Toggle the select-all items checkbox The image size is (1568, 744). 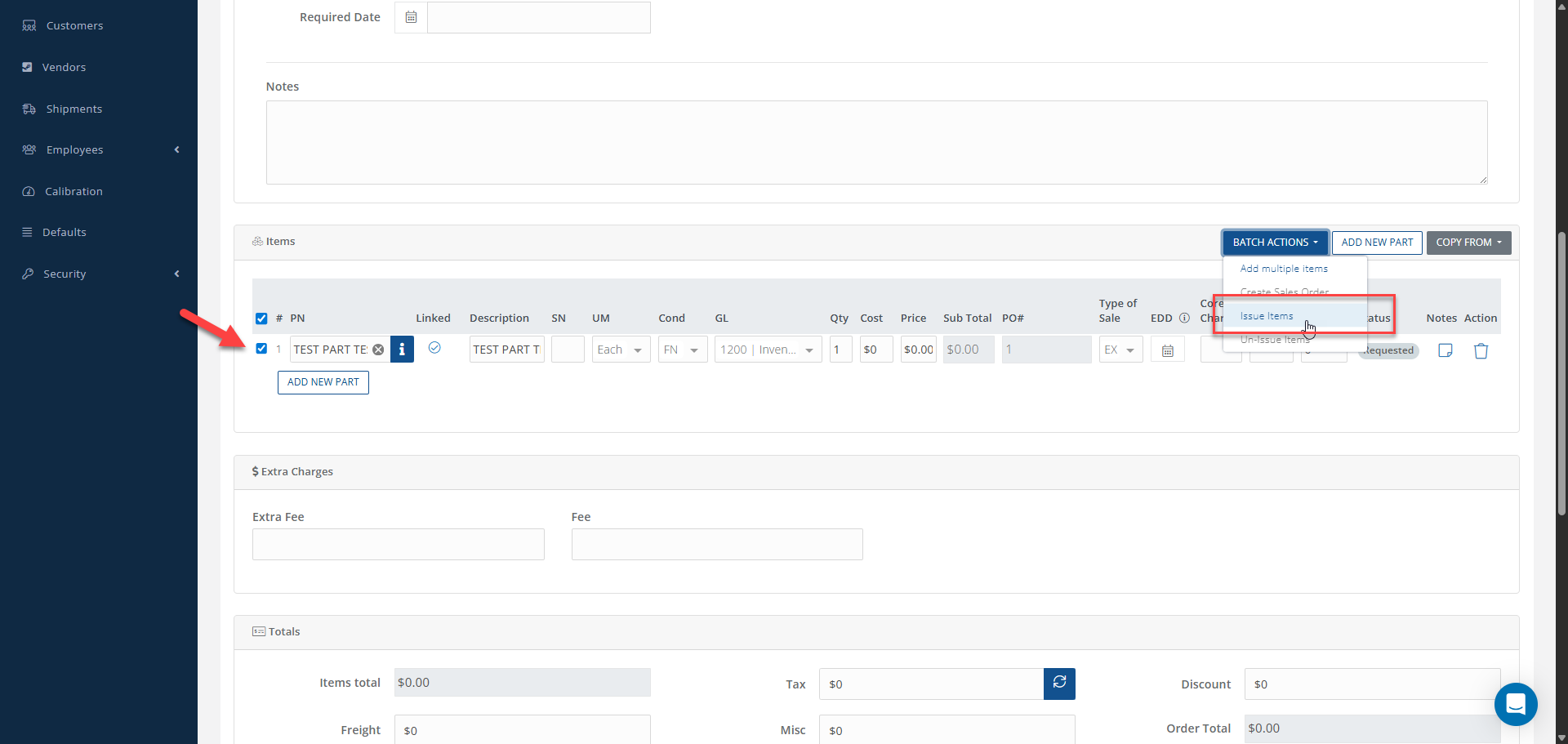point(261,319)
